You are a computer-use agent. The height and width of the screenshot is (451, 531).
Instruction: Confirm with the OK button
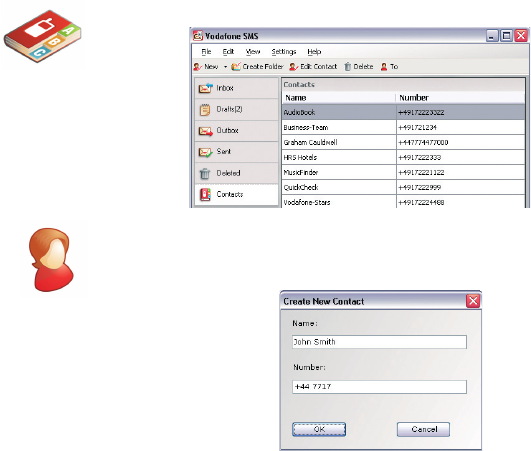click(x=319, y=429)
